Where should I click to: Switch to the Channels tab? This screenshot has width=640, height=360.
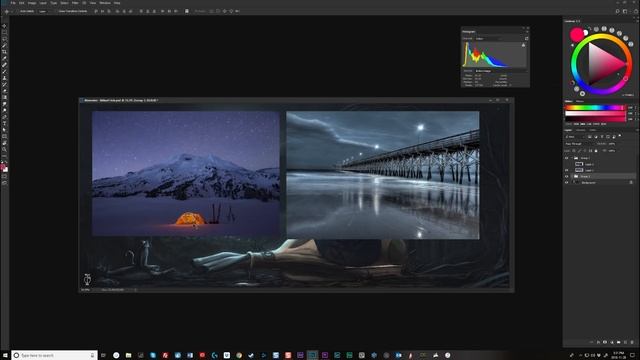click(580, 130)
